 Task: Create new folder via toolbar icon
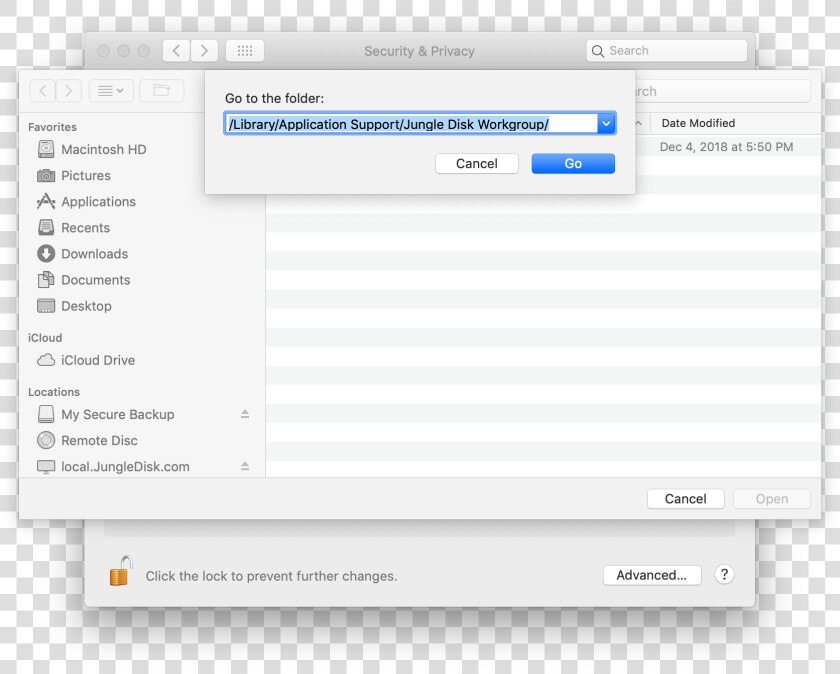click(x=162, y=91)
